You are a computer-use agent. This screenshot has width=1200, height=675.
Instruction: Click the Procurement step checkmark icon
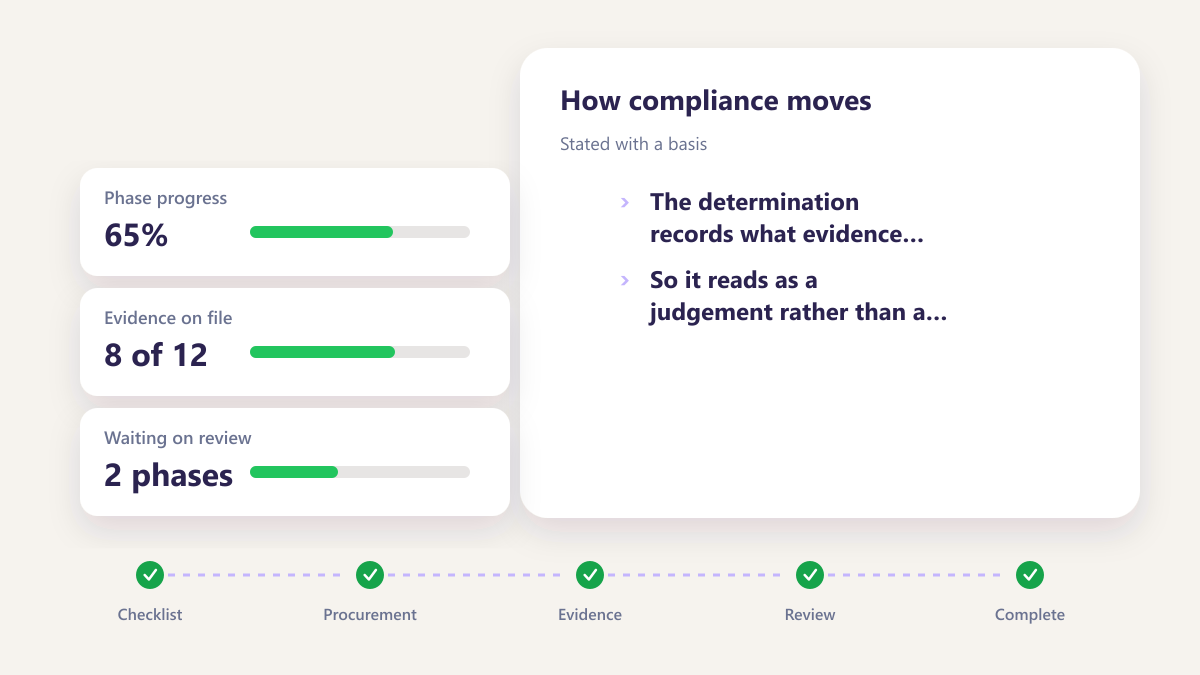click(x=370, y=575)
